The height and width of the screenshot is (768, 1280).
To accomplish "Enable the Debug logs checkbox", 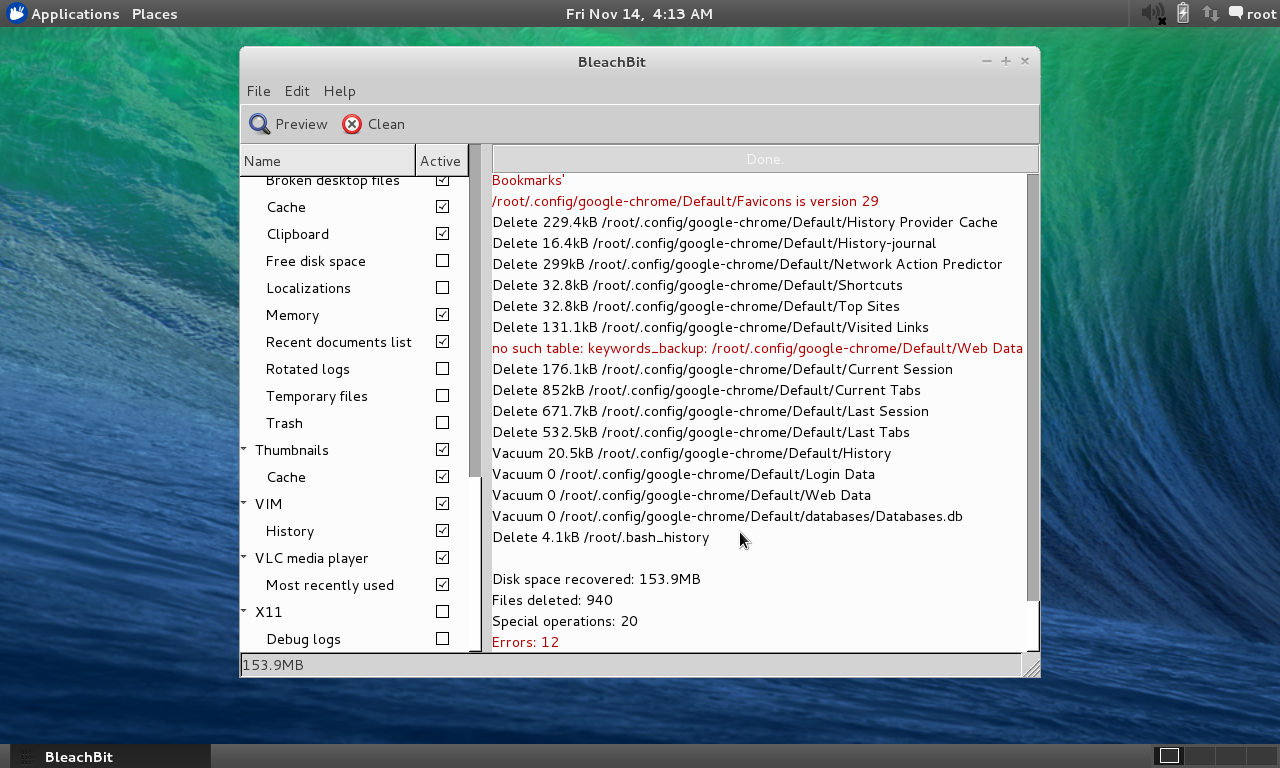I will click(442, 638).
